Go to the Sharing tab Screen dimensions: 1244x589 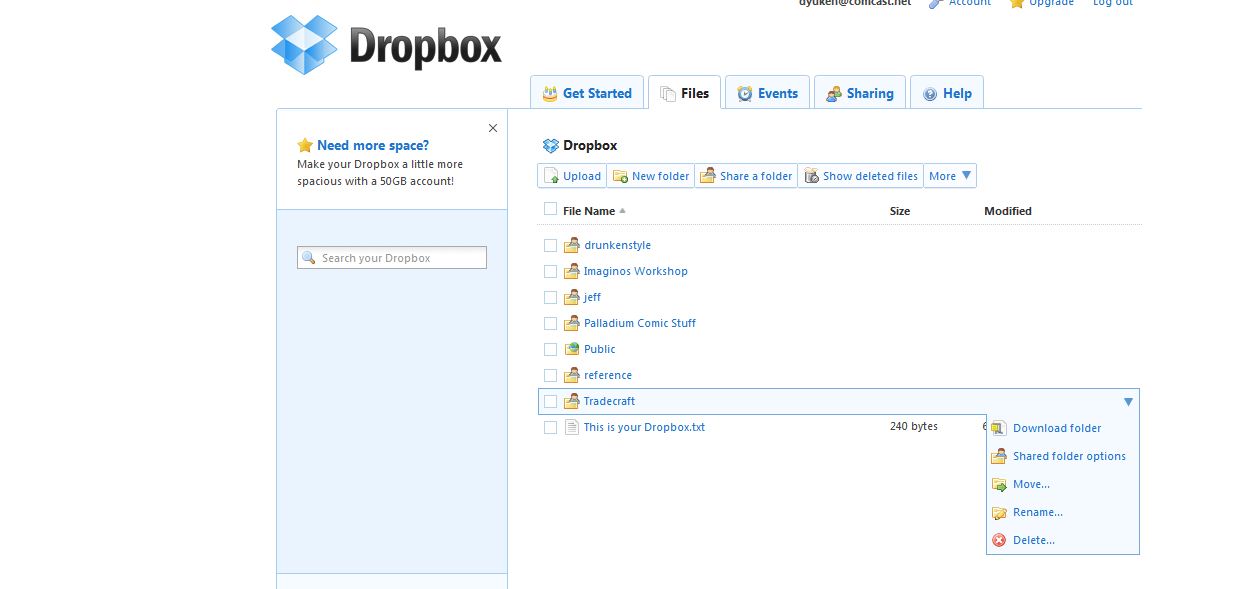click(860, 93)
